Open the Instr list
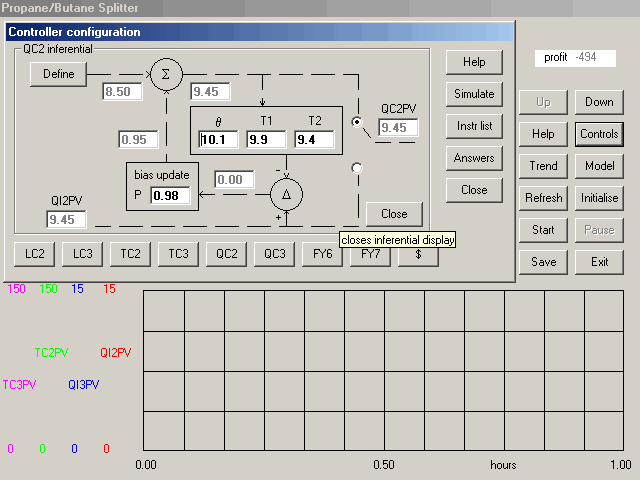The height and width of the screenshot is (480, 640). (474, 126)
